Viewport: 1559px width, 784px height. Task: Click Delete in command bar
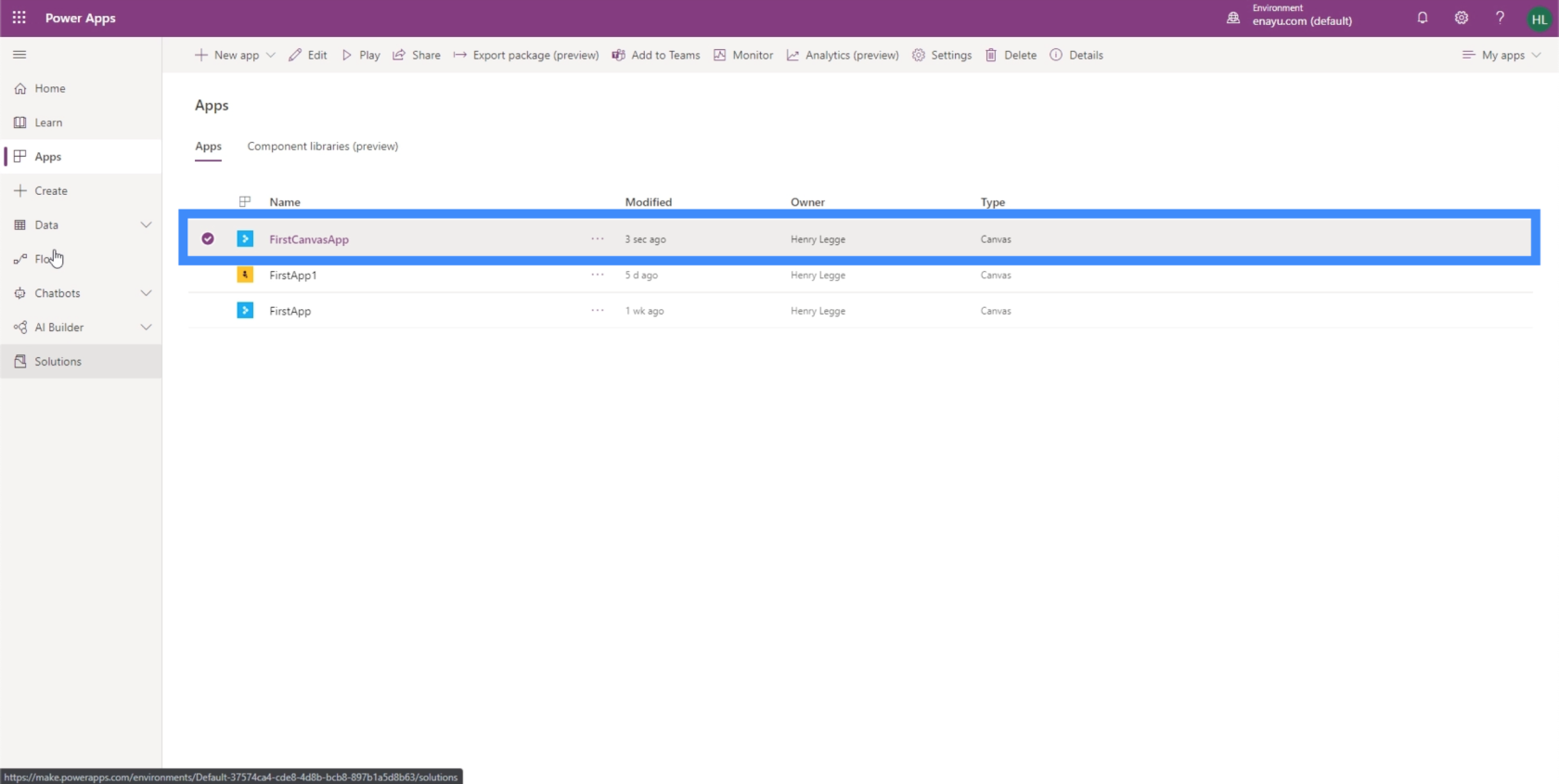(x=1011, y=56)
